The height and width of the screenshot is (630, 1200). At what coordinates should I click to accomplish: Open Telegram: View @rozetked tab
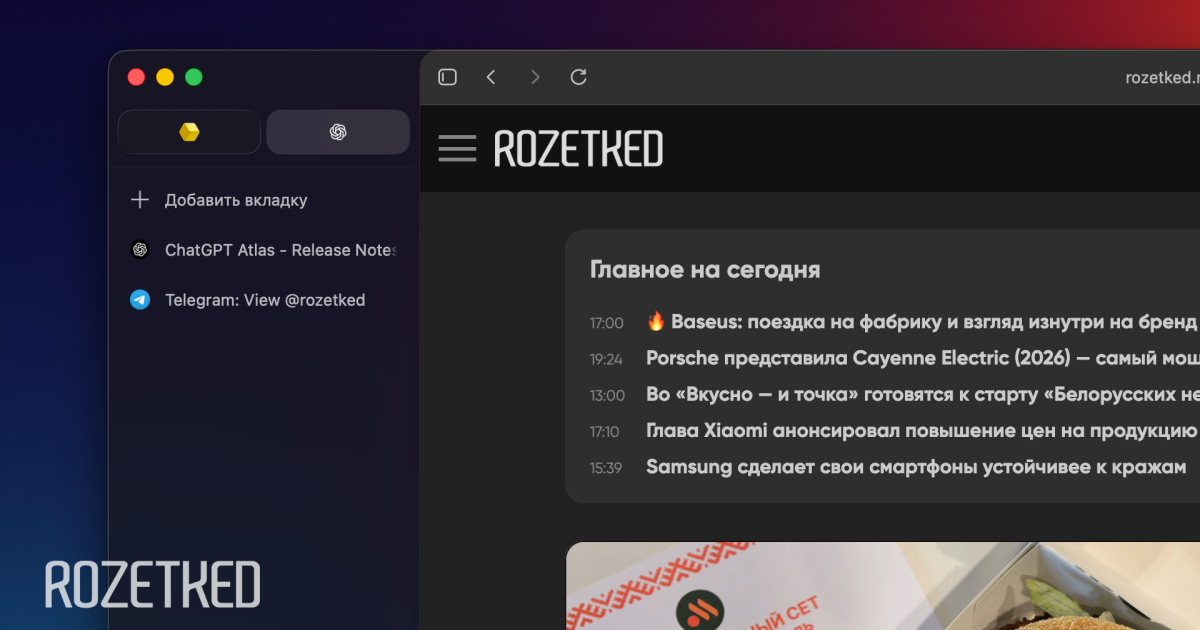[x=265, y=300]
